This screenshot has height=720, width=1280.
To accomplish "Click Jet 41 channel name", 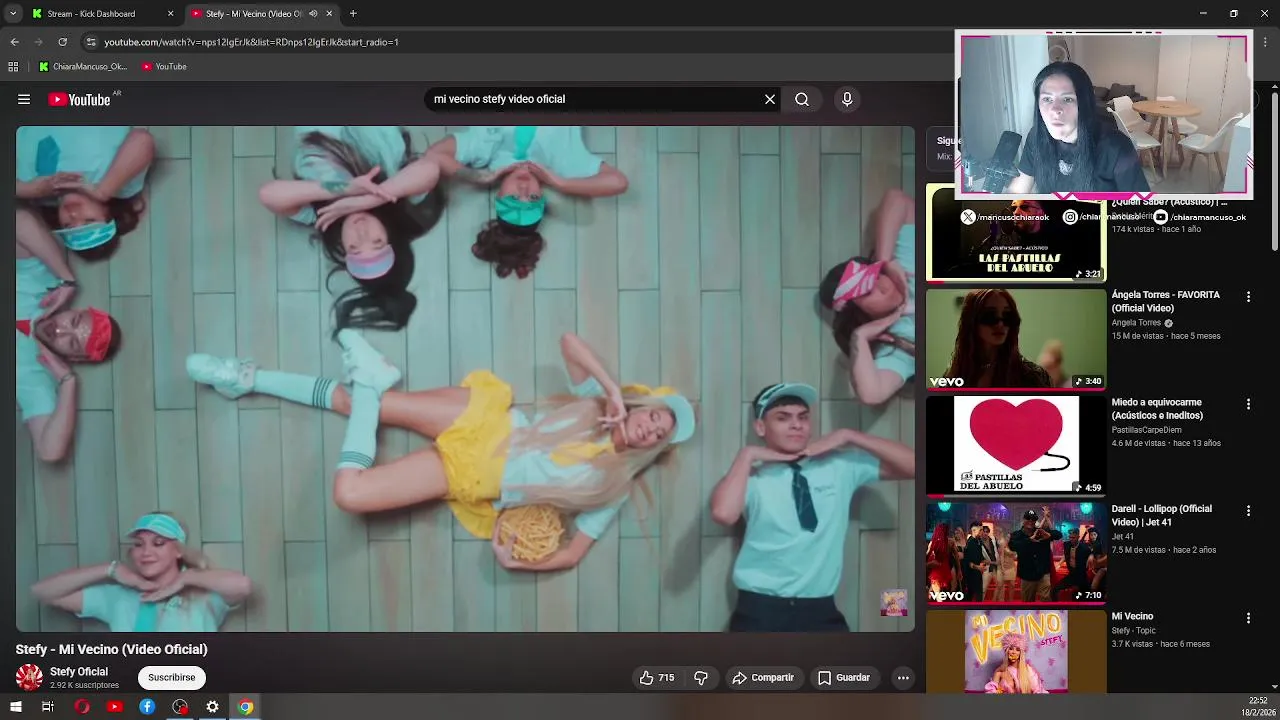I will pyautogui.click(x=1125, y=537).
